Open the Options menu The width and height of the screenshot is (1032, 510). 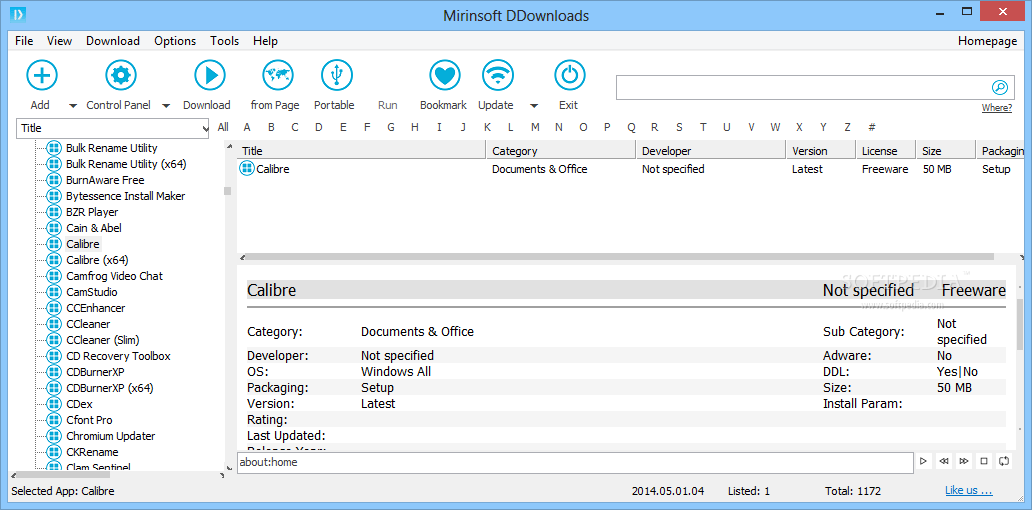[175, 41]
